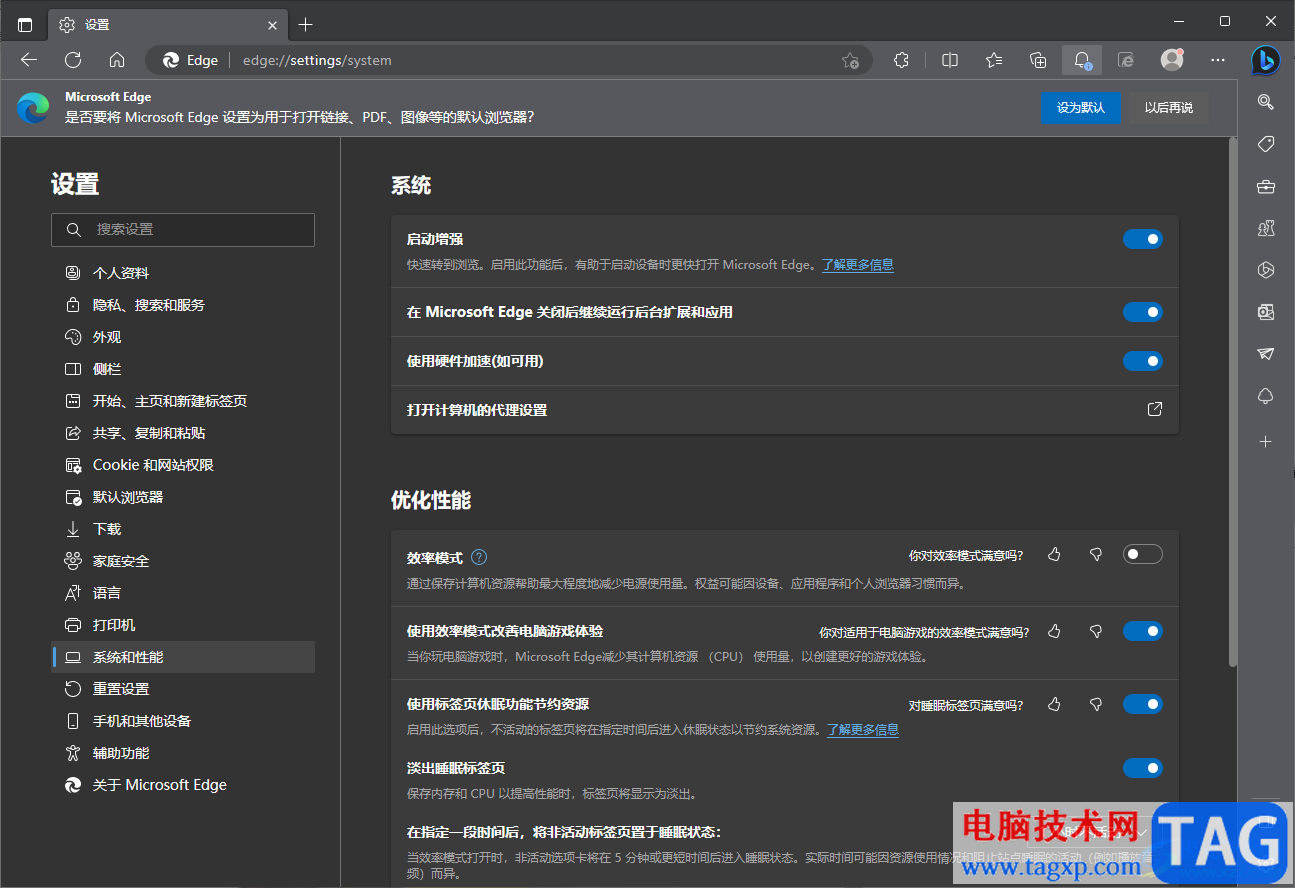Open the Drop paper-plane sidebar icon
Screen dimensions: 1295x888
point(1265,354)
